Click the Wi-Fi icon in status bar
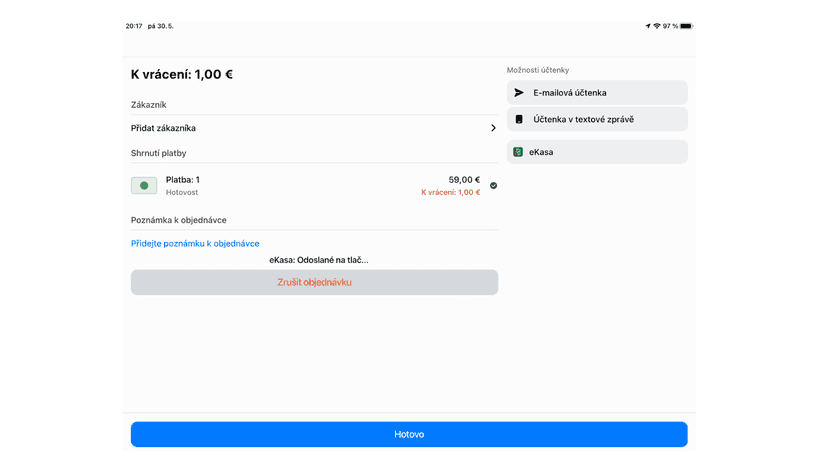The height and width of the screenshot is (466, 828). (657, 26)
